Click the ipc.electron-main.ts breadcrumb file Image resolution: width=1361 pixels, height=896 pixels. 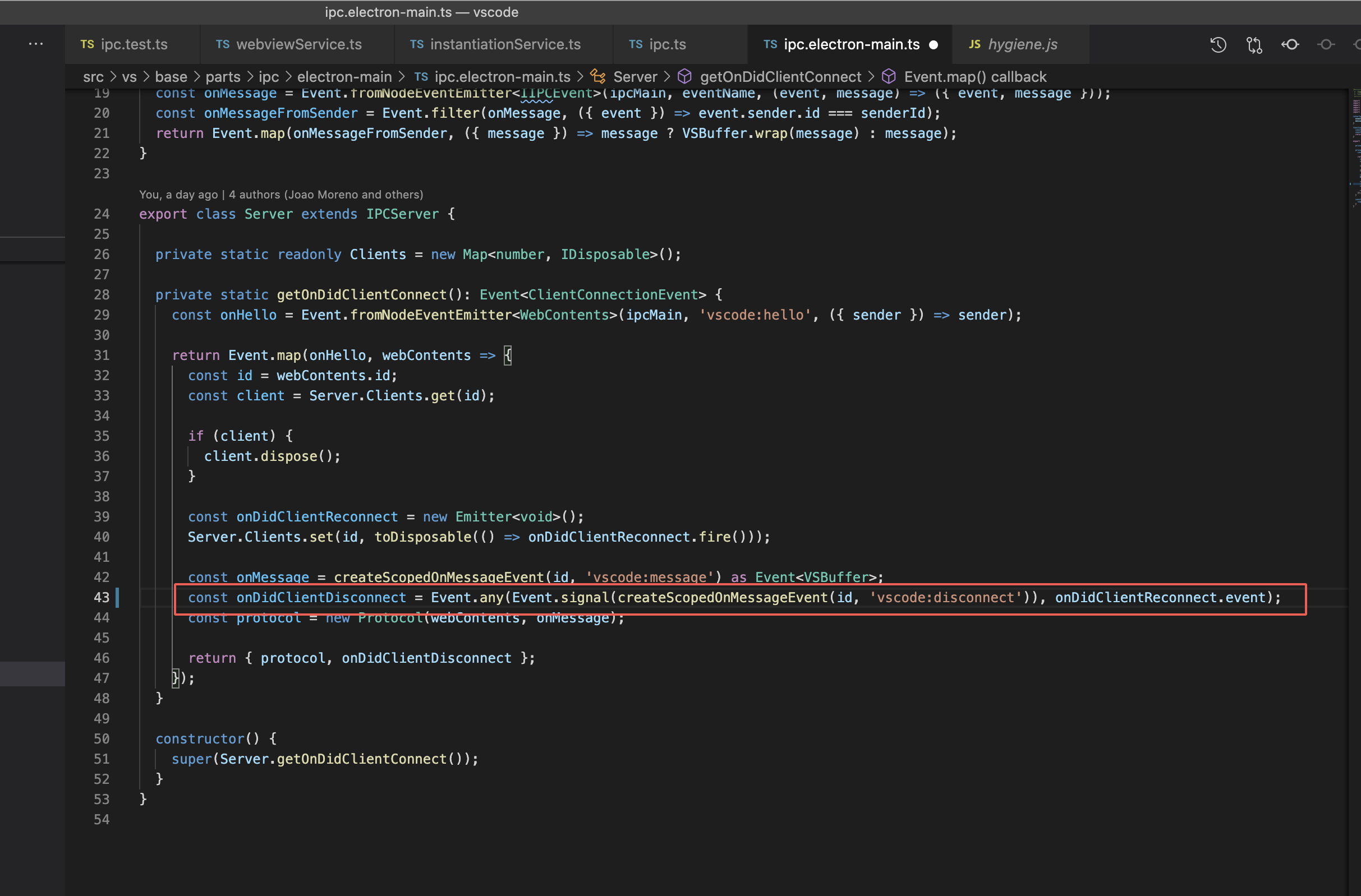[502, 77]
